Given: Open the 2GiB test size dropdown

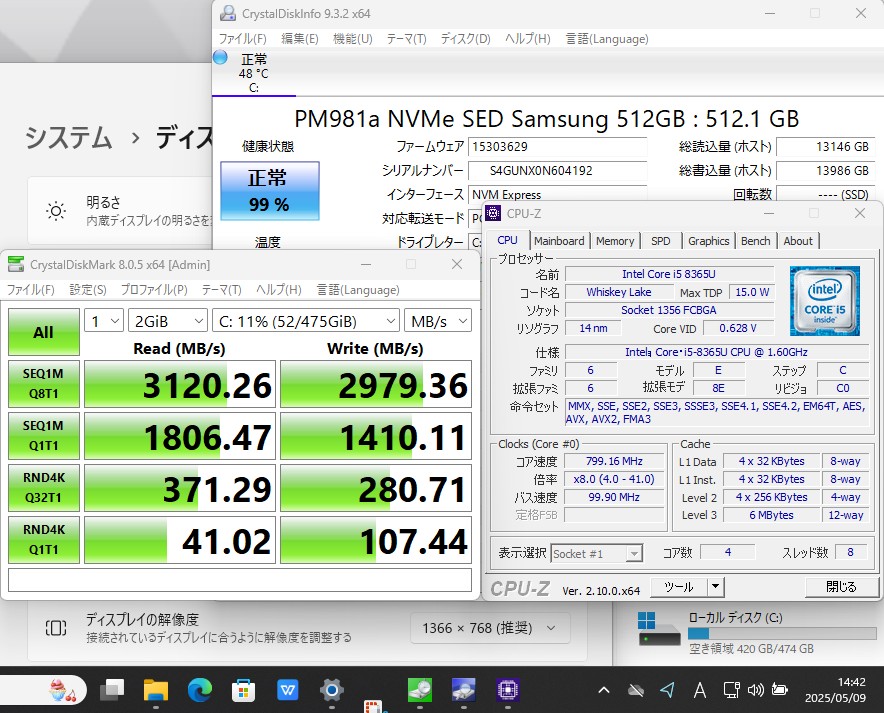Looking at the screenshot, I should click(x=168, y=321).
